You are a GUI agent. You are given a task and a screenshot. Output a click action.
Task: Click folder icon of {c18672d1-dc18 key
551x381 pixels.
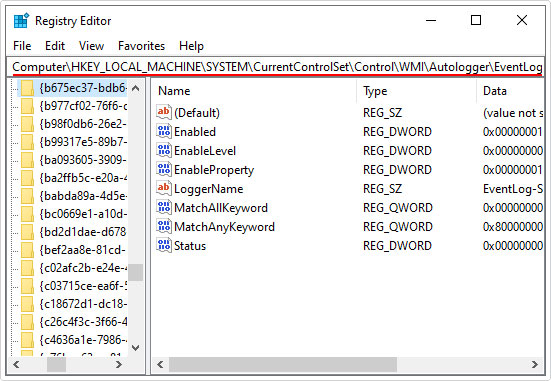[x=27, y=304]
